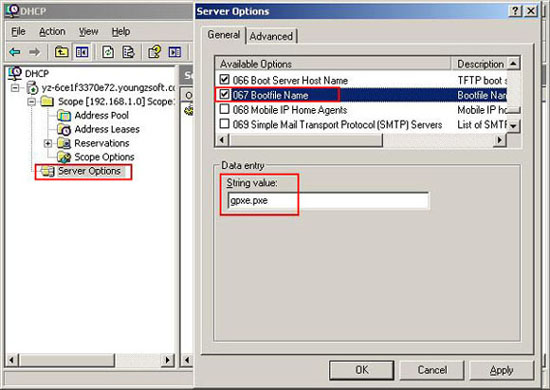Viewport: 550px width, 390px height.
Task: Select the Reservations tree item
Action: [x=102, y=143]
